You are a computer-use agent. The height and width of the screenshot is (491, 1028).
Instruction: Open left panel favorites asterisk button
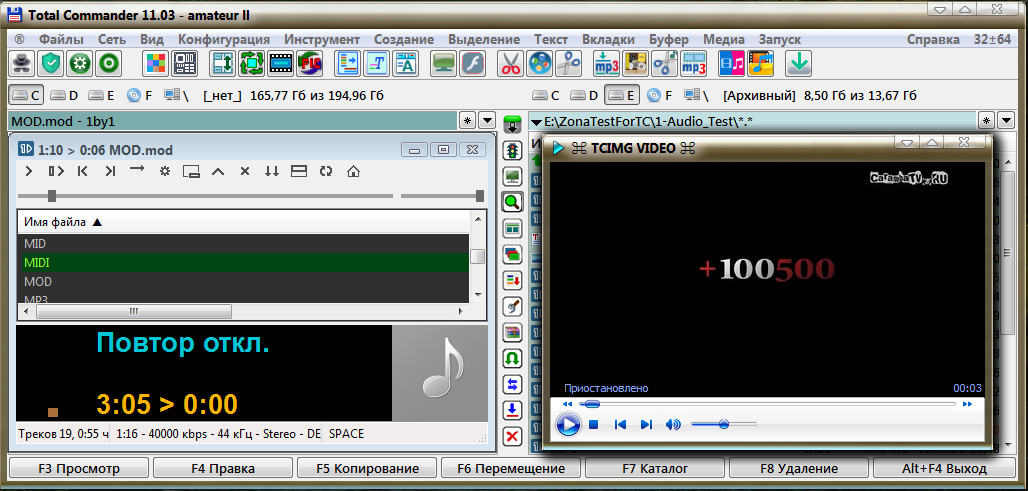pos(467,121)
